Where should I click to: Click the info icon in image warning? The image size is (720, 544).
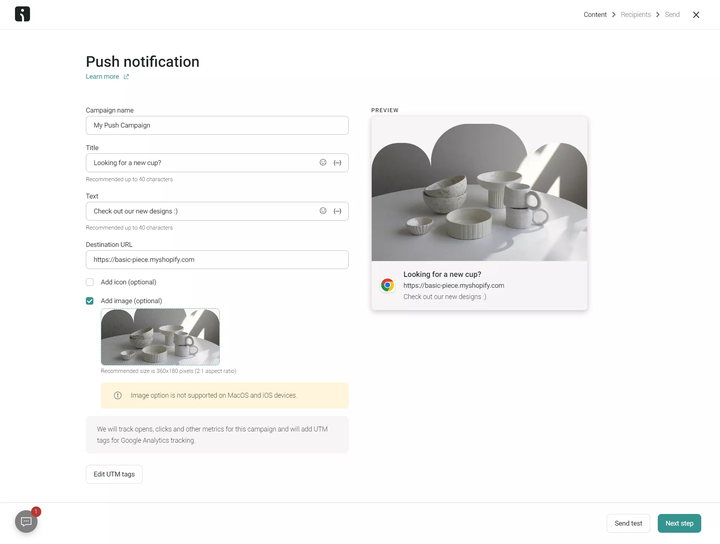118,395
